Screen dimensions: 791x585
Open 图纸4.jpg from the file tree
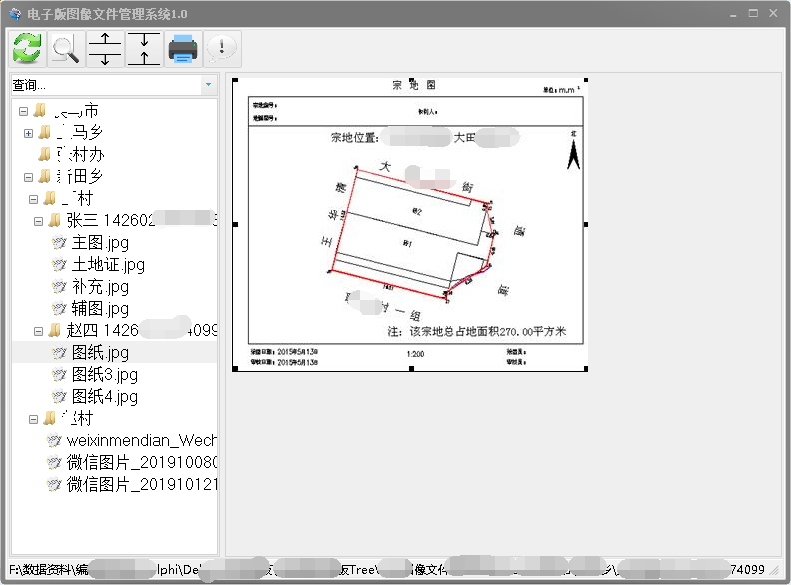click(104, 397)
